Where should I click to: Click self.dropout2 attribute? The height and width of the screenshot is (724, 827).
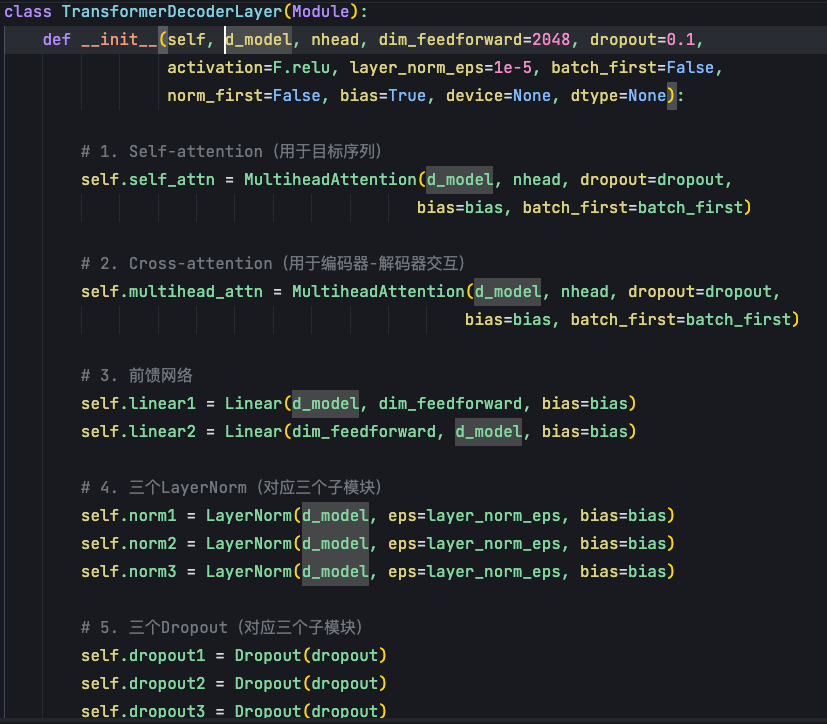click(x=143, y=683)
